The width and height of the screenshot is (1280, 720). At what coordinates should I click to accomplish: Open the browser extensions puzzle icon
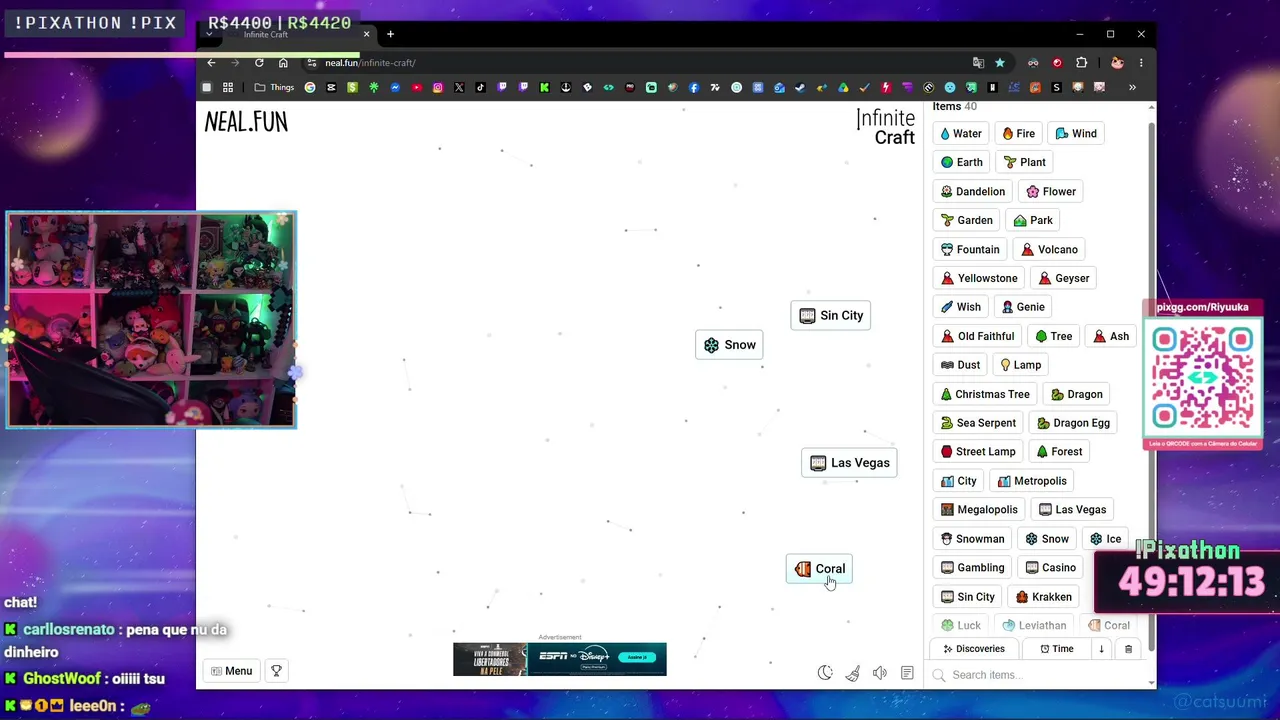(x=1081, y=63)
